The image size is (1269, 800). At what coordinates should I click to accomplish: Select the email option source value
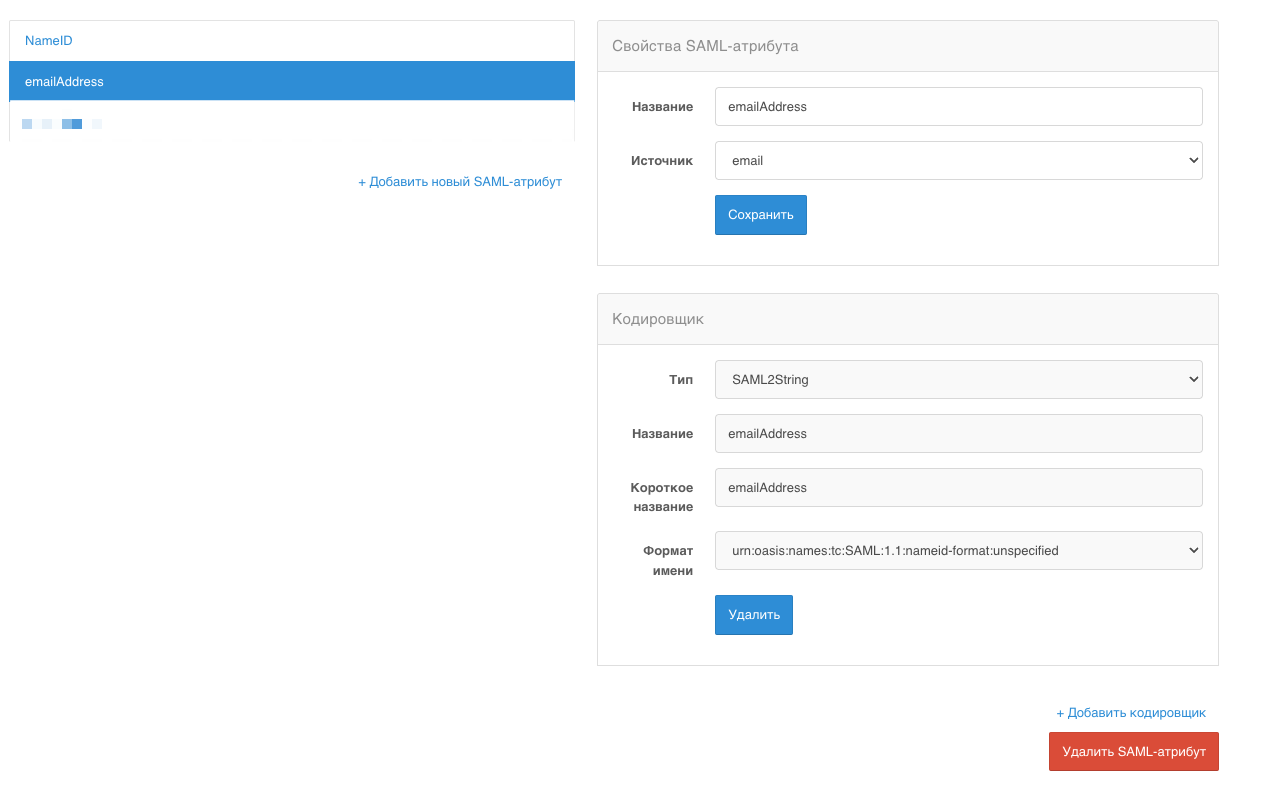pyautogui.click(x=958, y=160)
